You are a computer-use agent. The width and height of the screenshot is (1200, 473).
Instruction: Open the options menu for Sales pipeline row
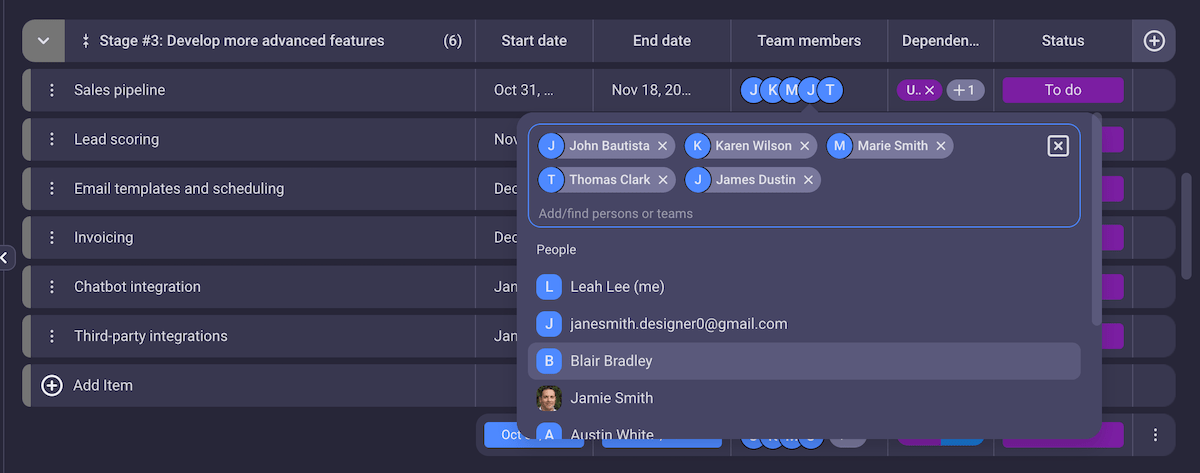pos(52,90)
